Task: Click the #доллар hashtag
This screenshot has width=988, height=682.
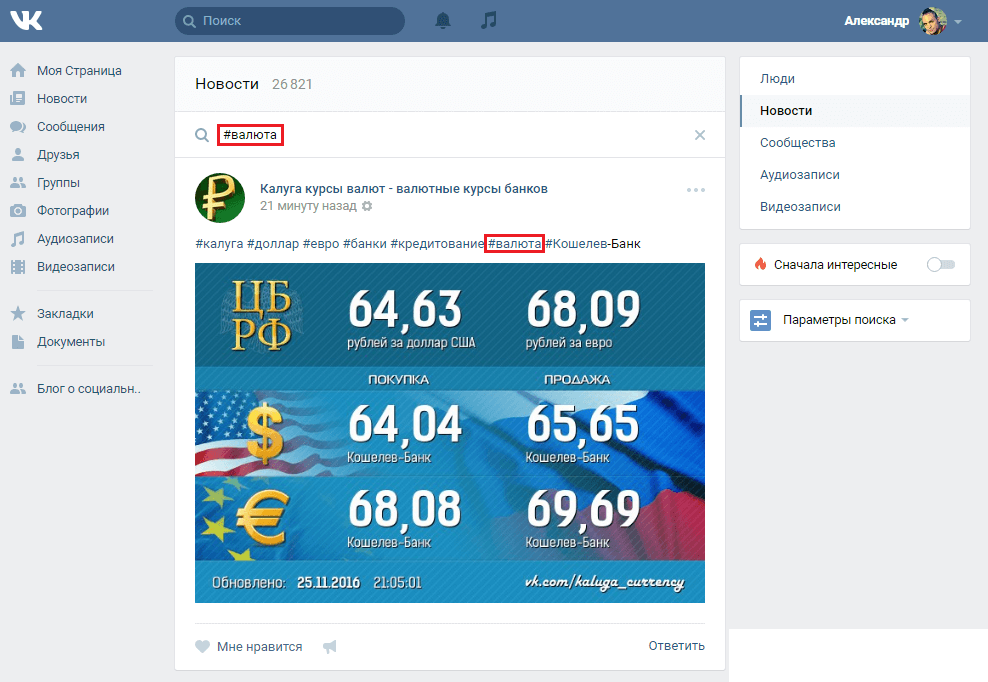Action: [273, 244]
